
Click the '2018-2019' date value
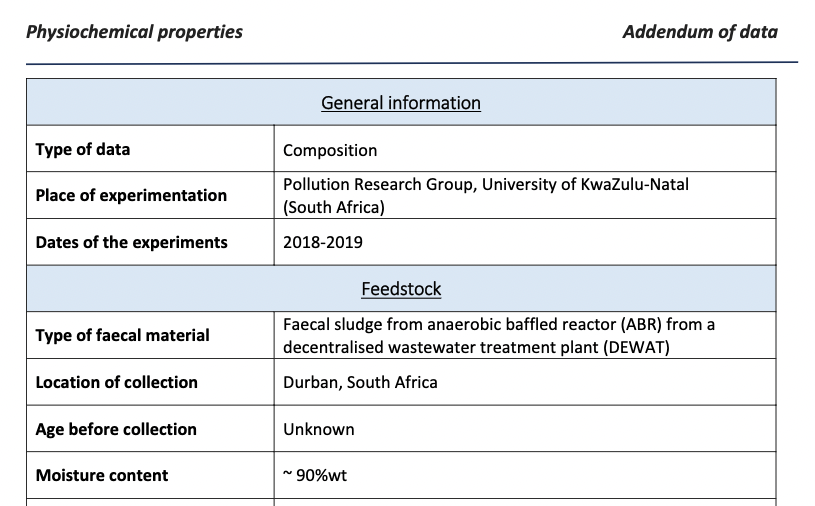(323, 242)
